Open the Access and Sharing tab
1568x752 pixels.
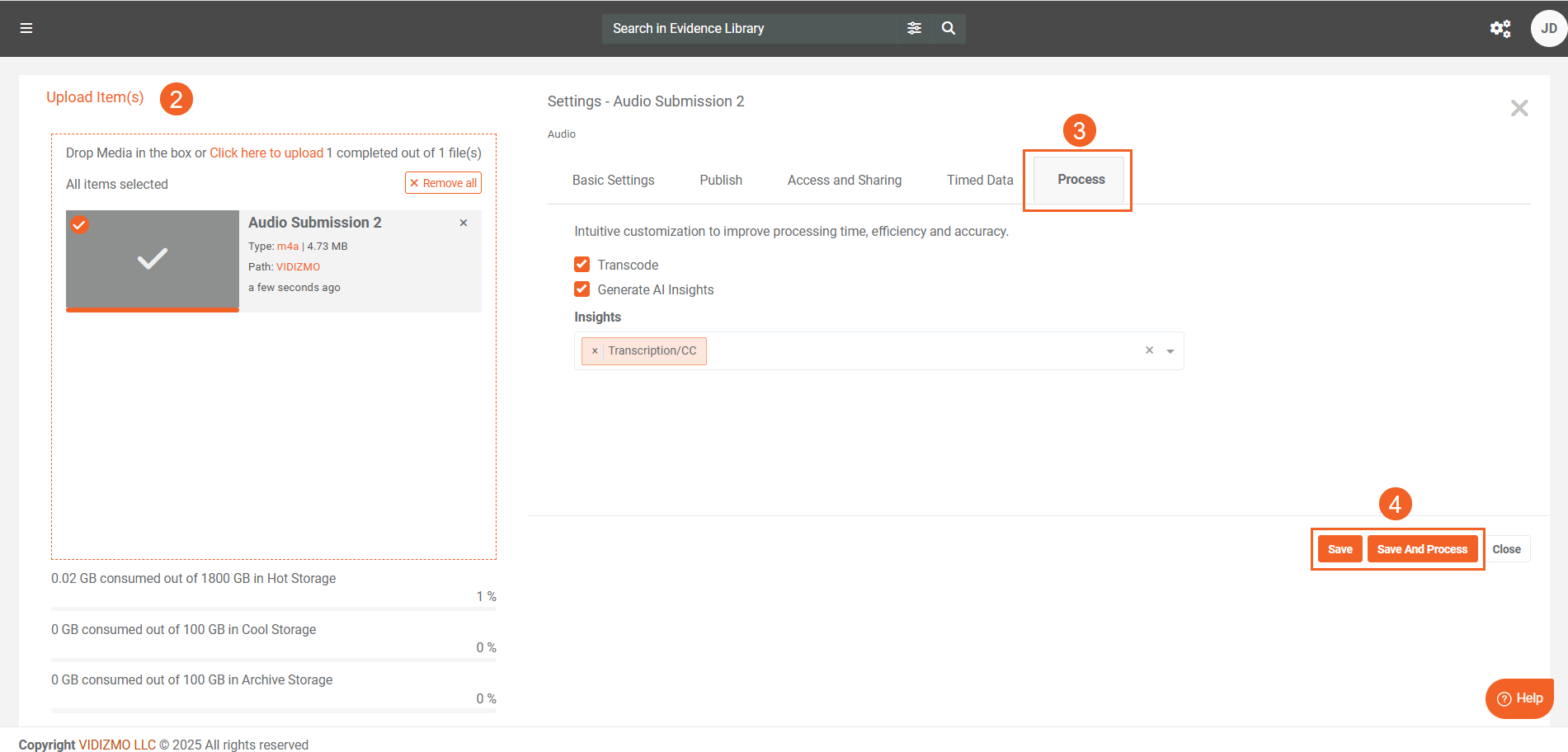pos(844,180)
